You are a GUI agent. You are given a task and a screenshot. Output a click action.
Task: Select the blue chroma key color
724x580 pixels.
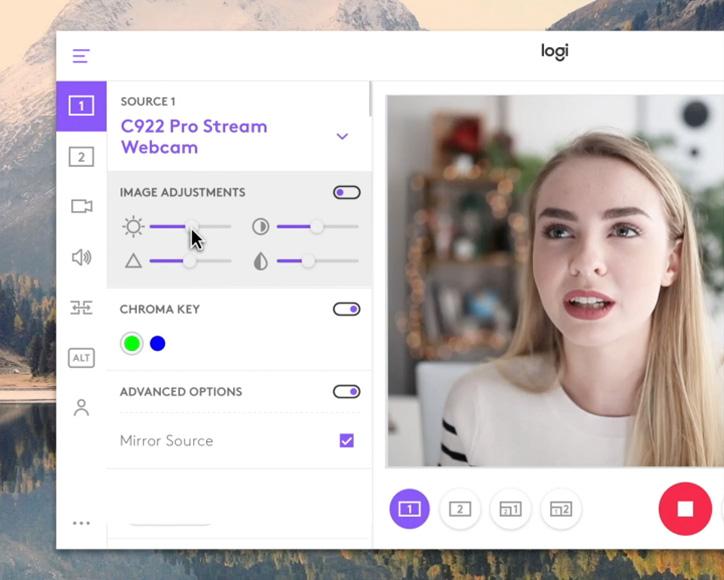157,344
